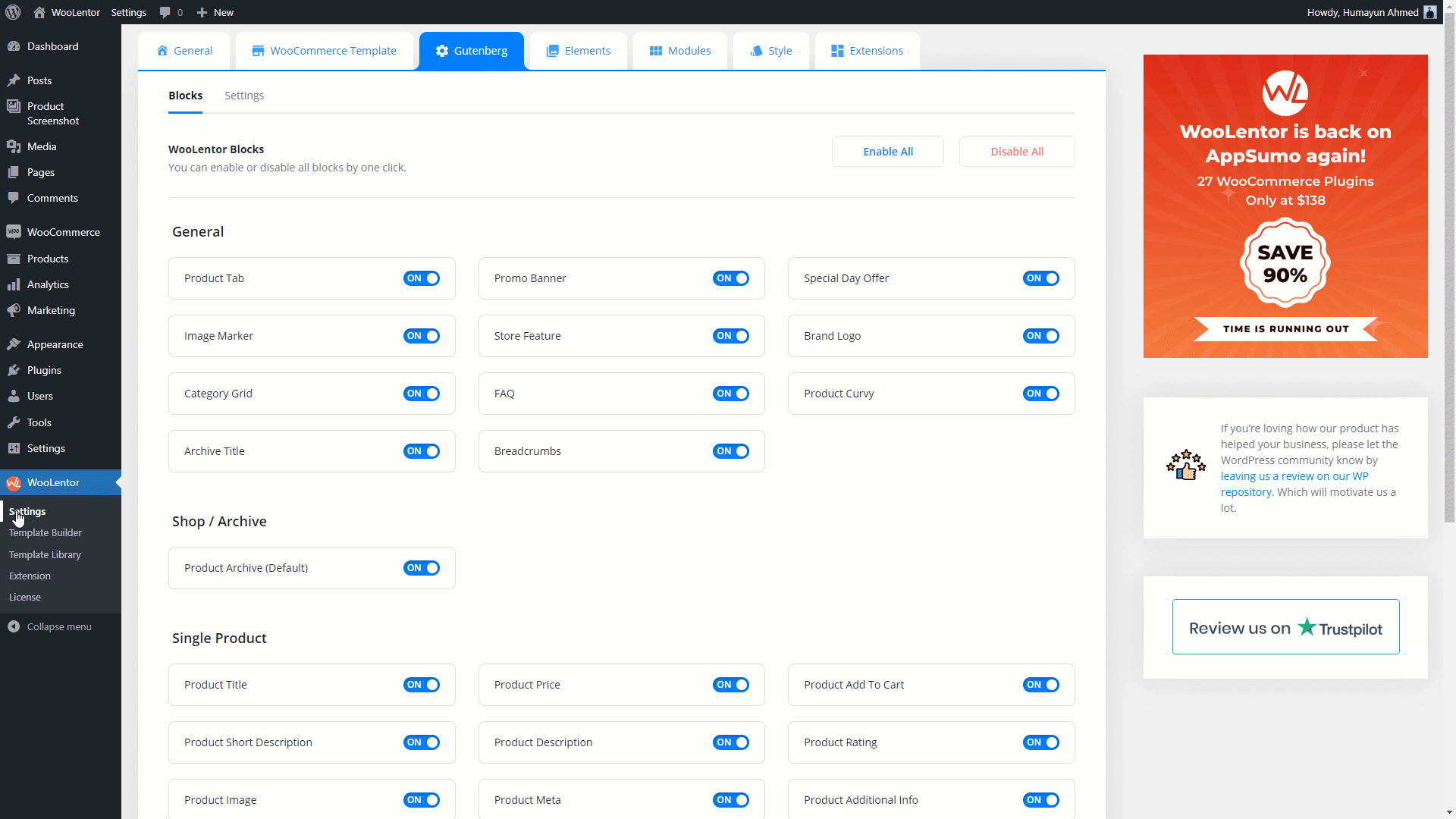This screenshot has width=1456, height=819.
Task: Disable the Promo Banner switch
Action: (730, 278)
